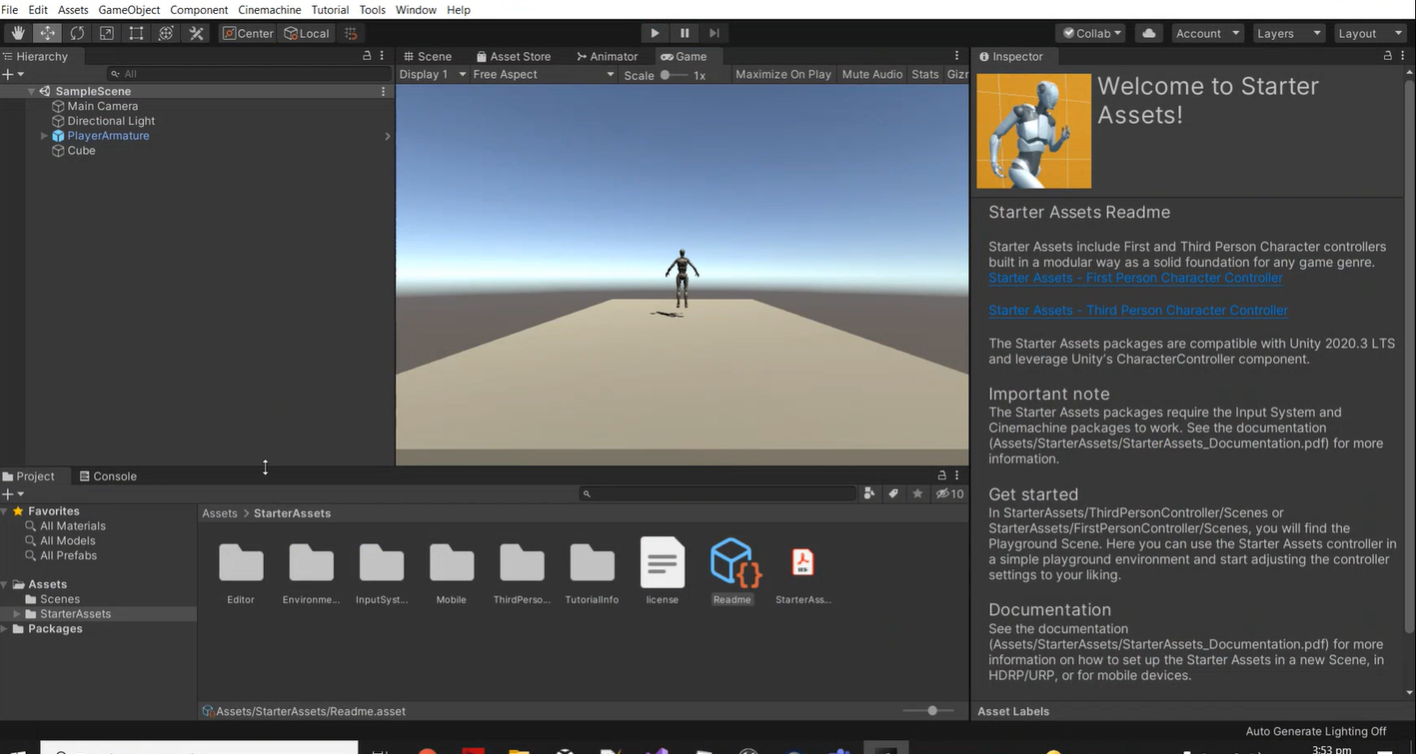
Task: Start Play mode with the Play button
Action: pos(654,33)
